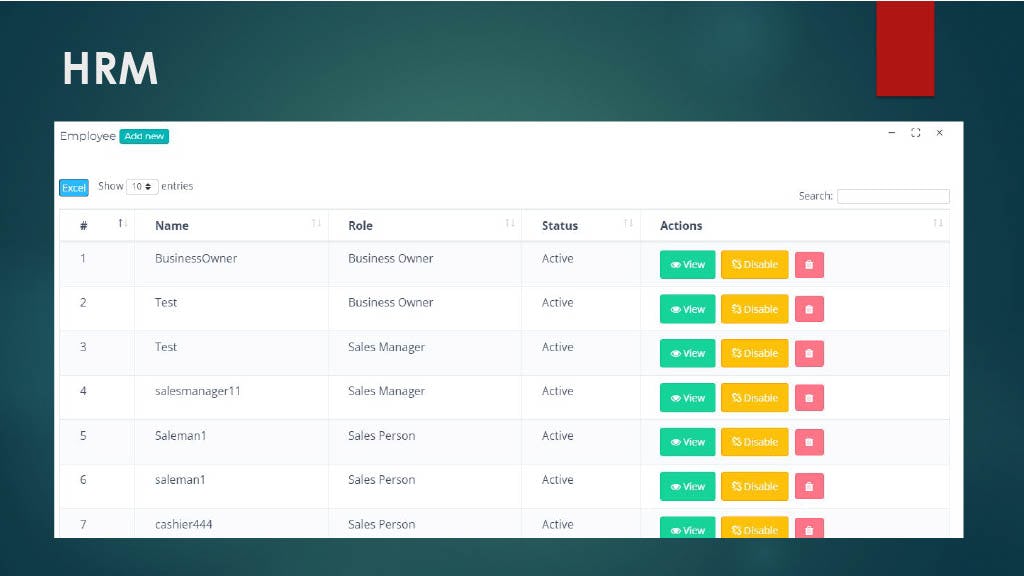The width and height of the screenshot is (1024, 576).
Task: Click the ban icon on salesmanager11's Disable button
Action: tap(739, 397)
